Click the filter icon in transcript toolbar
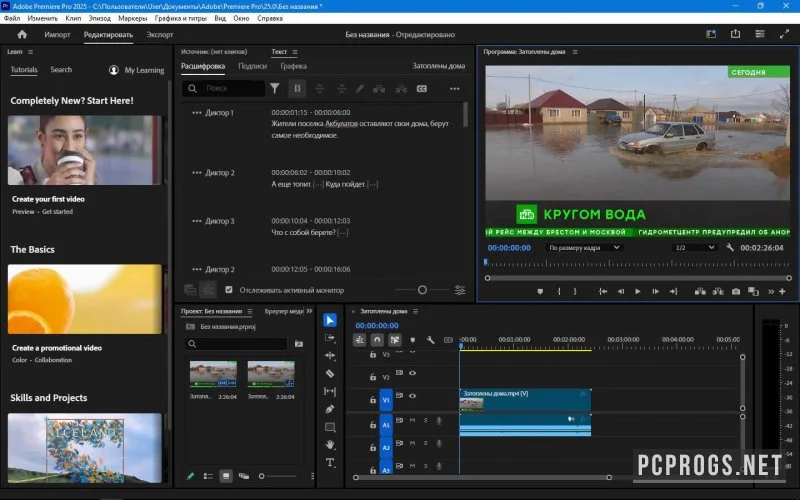The image size is (800, 500). (x=274, y=88)
